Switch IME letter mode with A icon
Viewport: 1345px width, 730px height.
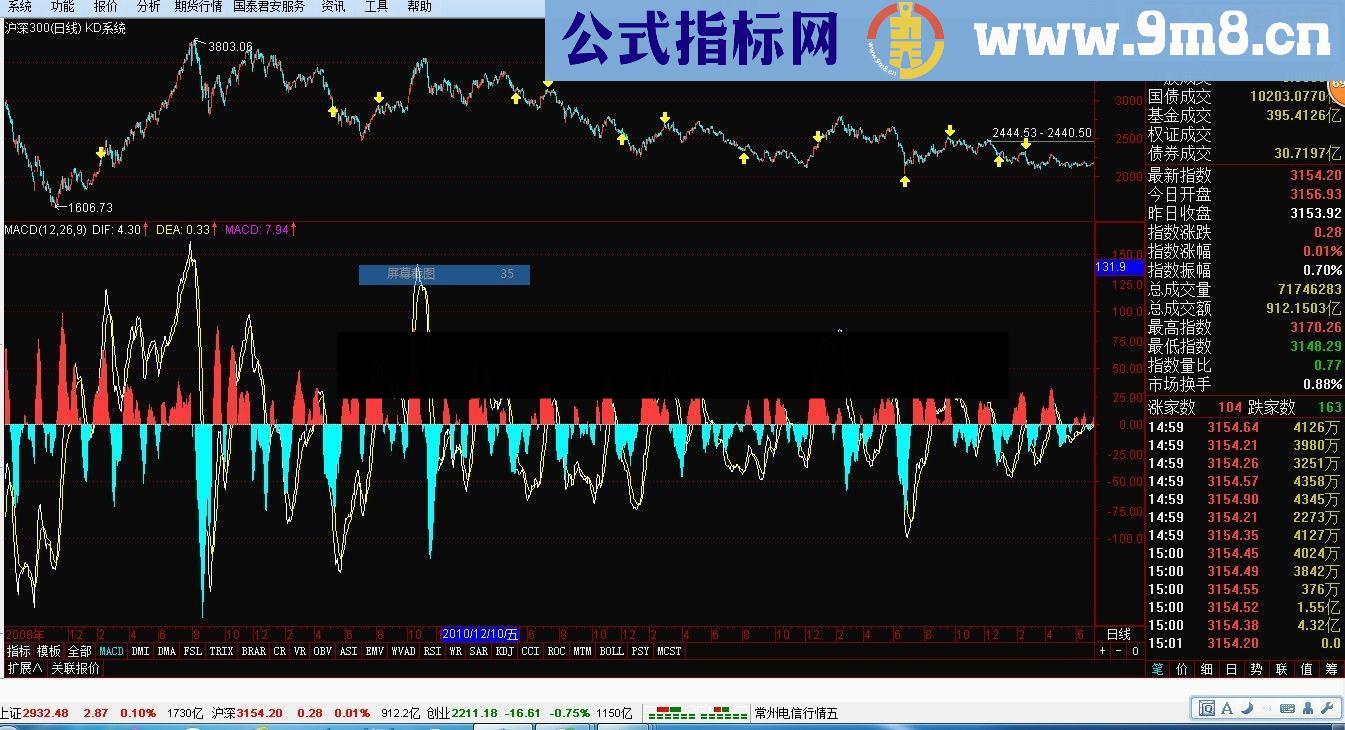click(x=1227, y=709)
